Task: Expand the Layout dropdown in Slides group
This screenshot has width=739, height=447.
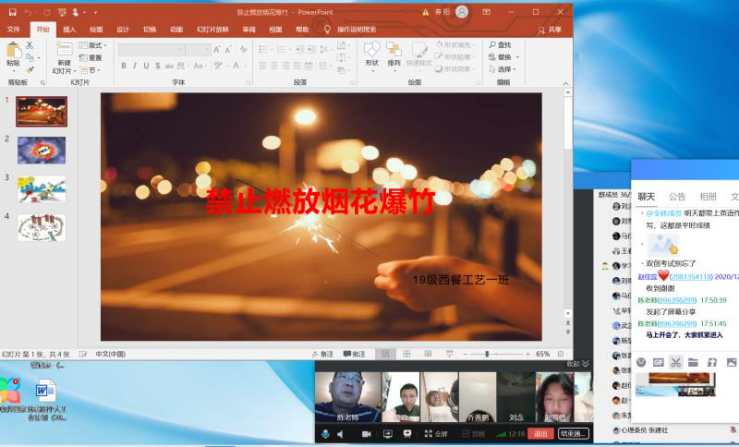Action: pyautogui.click(x=97, y=46)
